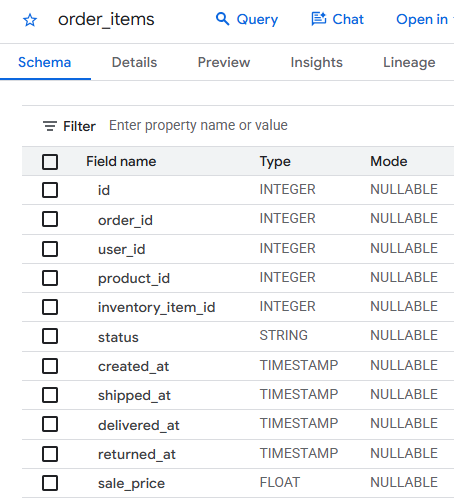Switch to the Insights tab
This screenshot has height=501, width=454.
317,62
